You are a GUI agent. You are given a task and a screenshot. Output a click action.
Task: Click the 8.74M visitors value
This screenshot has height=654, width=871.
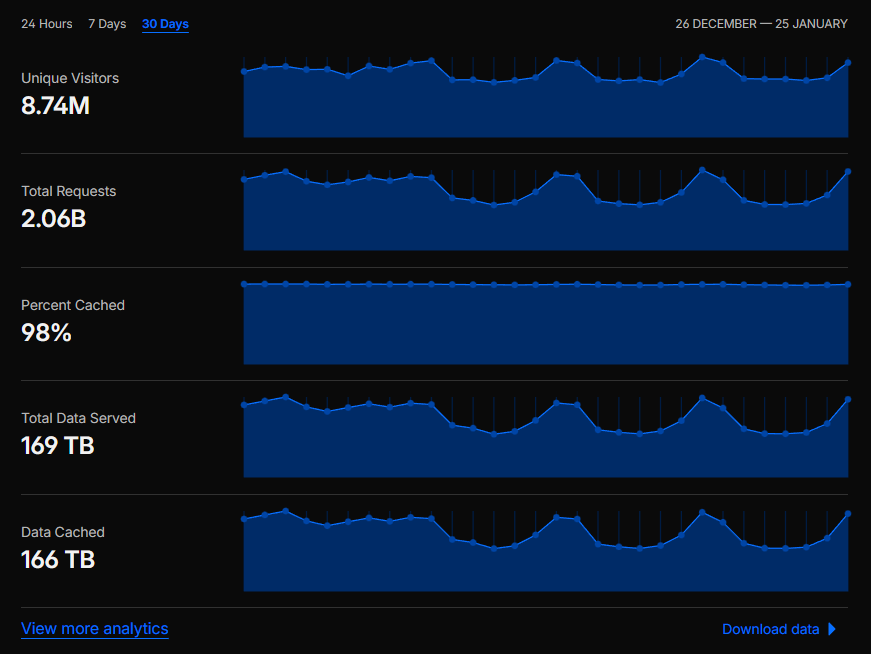pyautogui.click(x=56, y=105)
